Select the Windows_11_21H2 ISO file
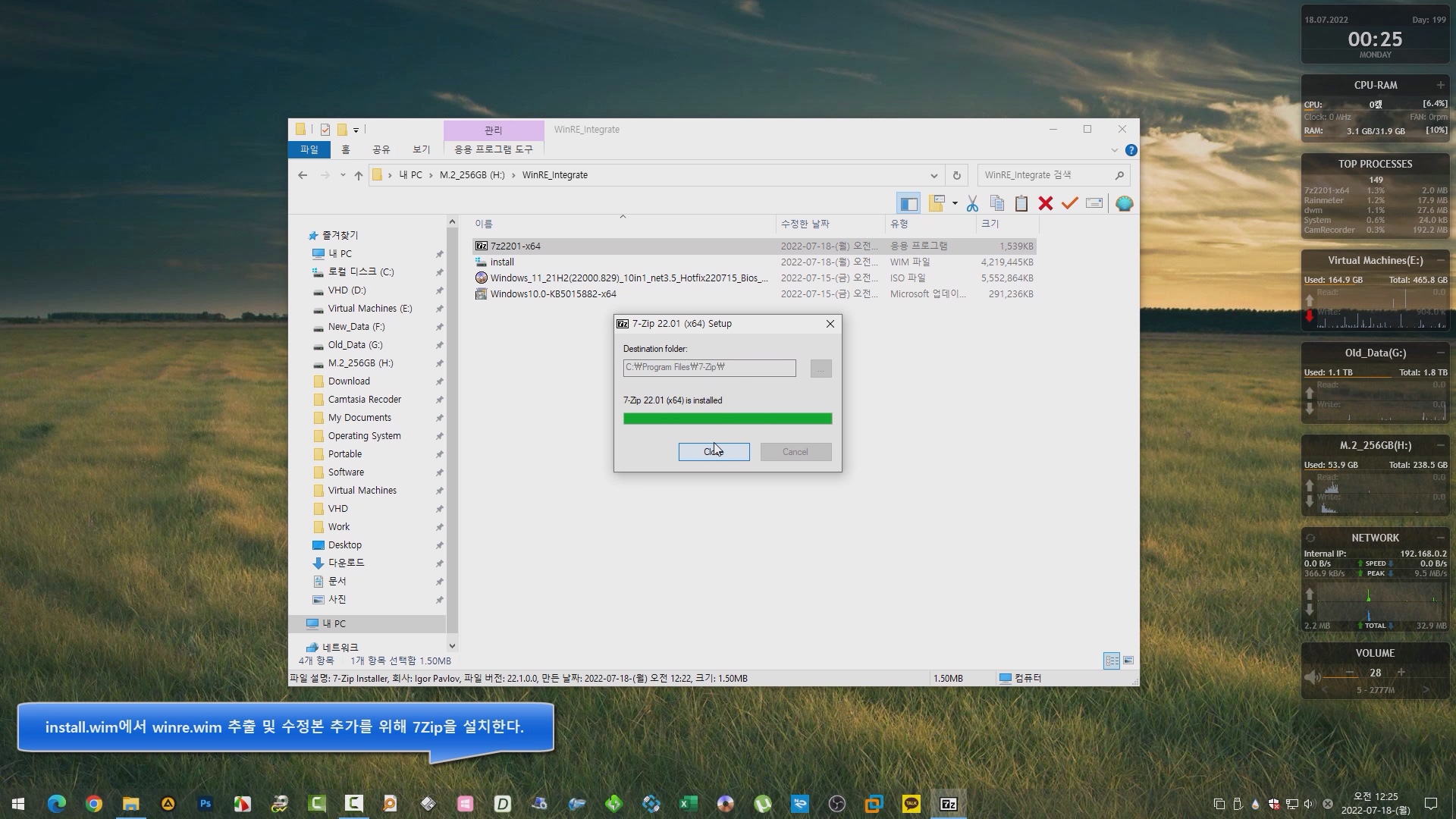 tap(754, 278)
